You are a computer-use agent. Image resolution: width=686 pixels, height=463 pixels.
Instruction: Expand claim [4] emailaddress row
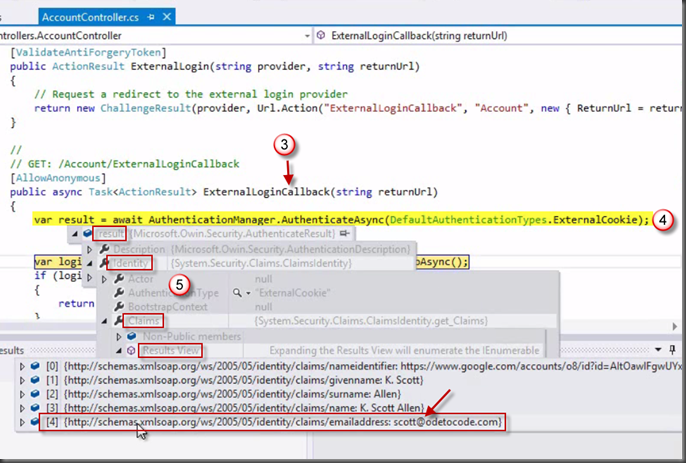point(22,422)
